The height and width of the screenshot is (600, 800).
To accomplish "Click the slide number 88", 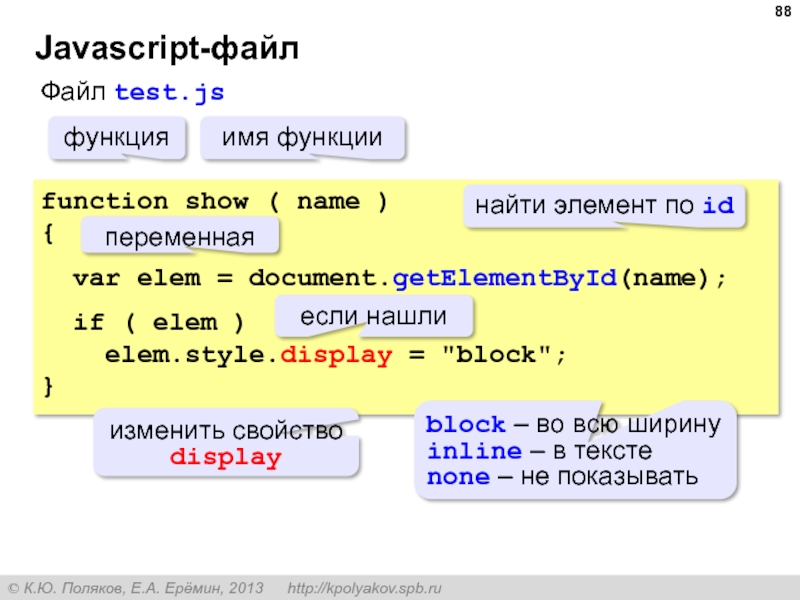I will pyautogui.click(x=783, y=11).
